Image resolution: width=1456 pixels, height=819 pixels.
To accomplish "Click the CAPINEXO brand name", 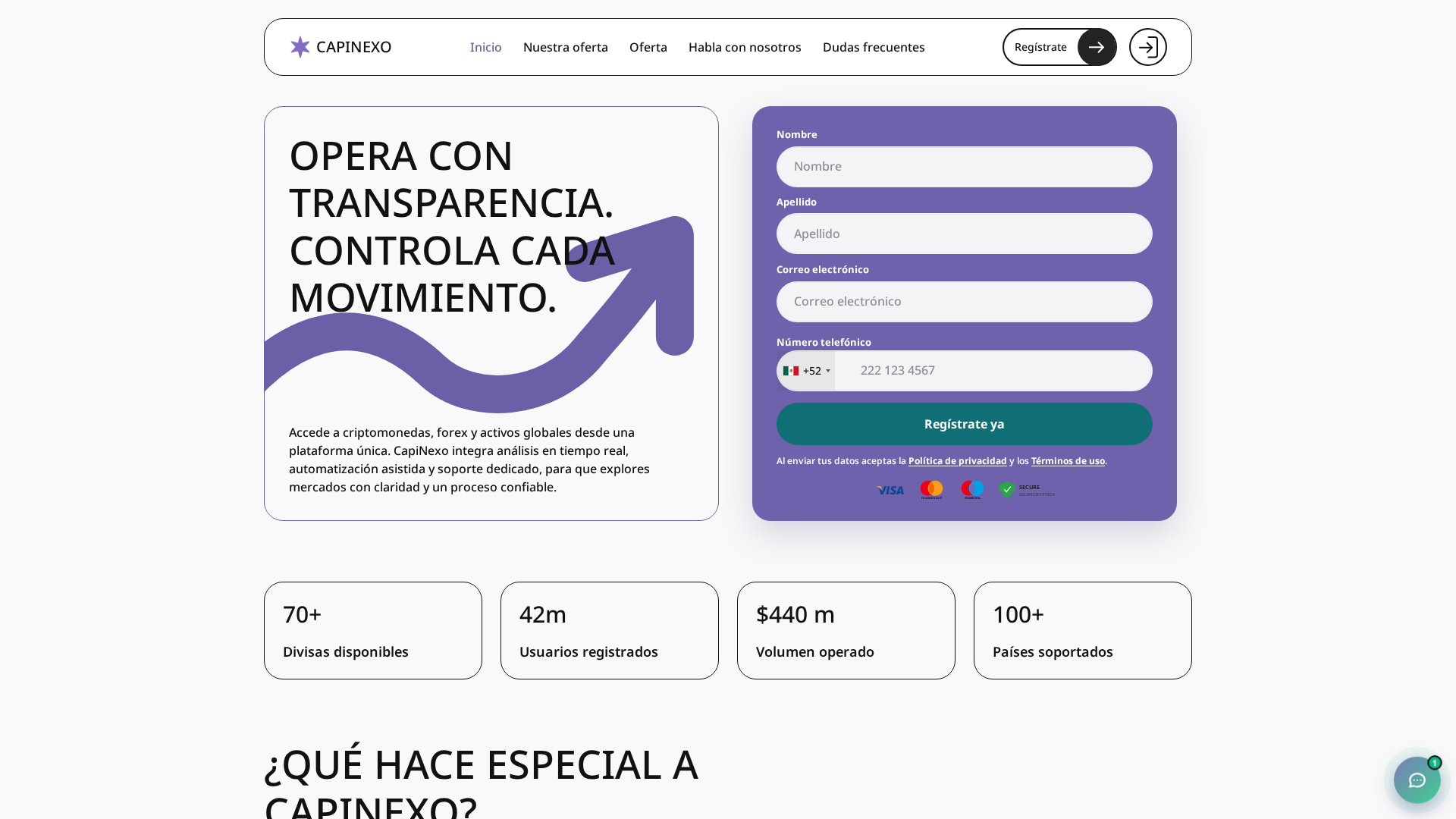I will [353, 47].
